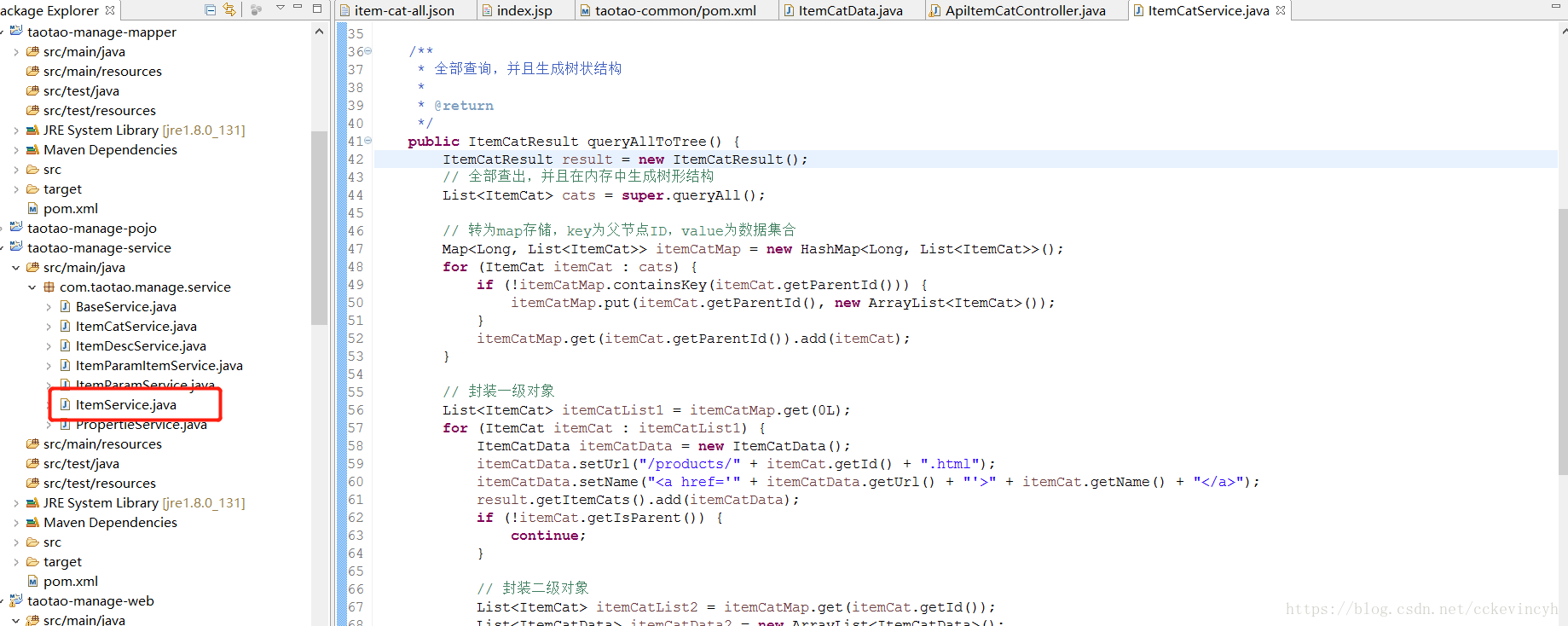Select the taotao-manage-web project

(x=90, y=601)
